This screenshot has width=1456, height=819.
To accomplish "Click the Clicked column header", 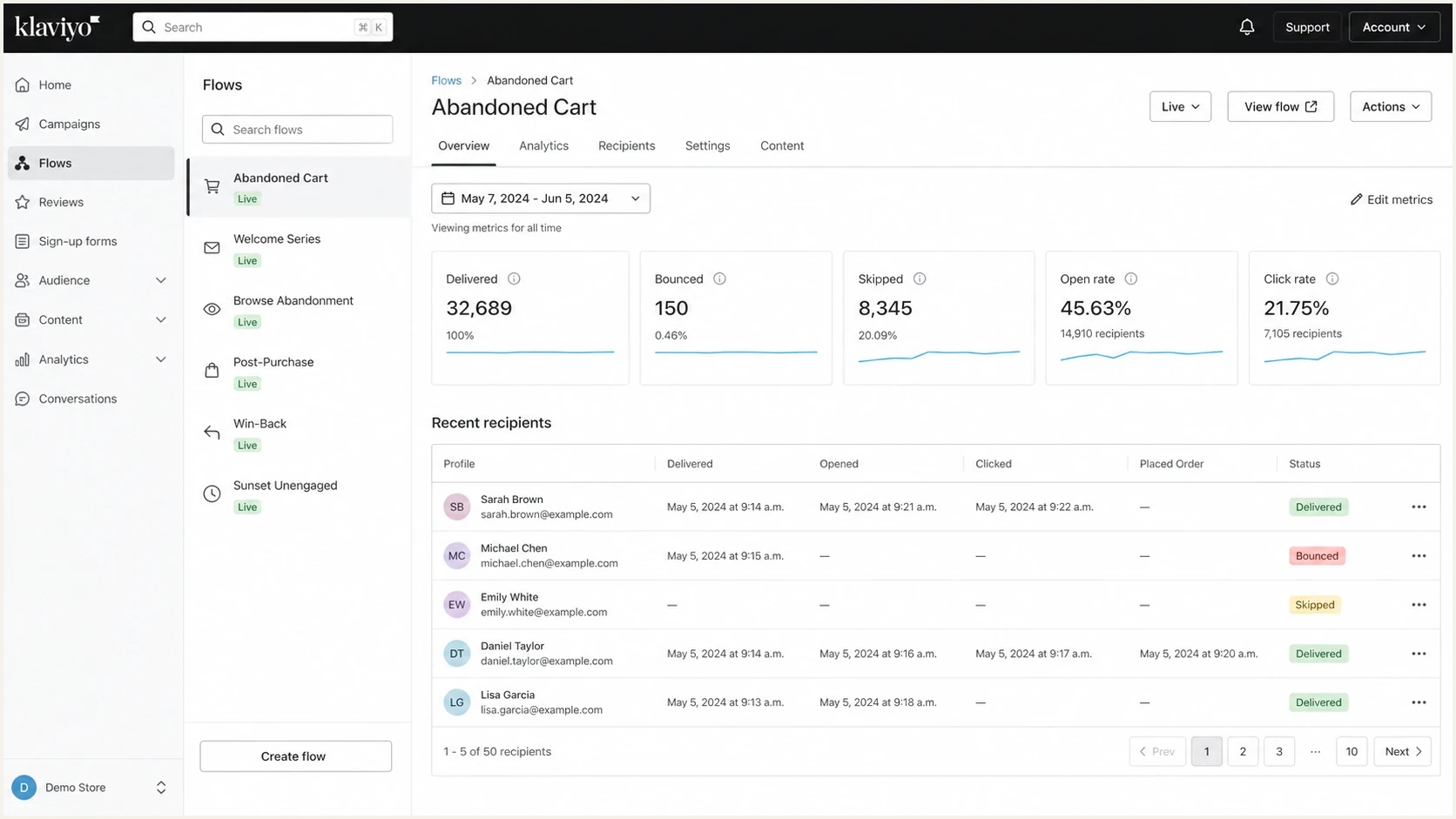I will point(994,464).
